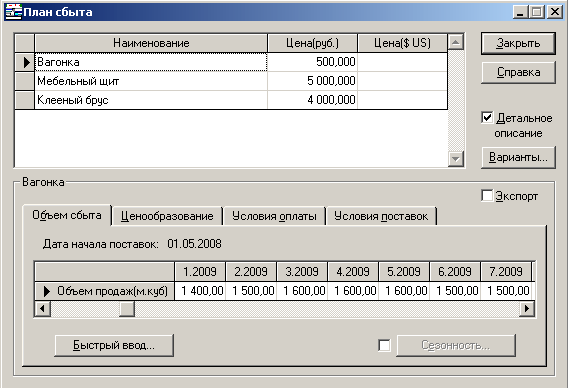Click price cell 4 000,000
This screenshot has height=388, width=568.
312,100
